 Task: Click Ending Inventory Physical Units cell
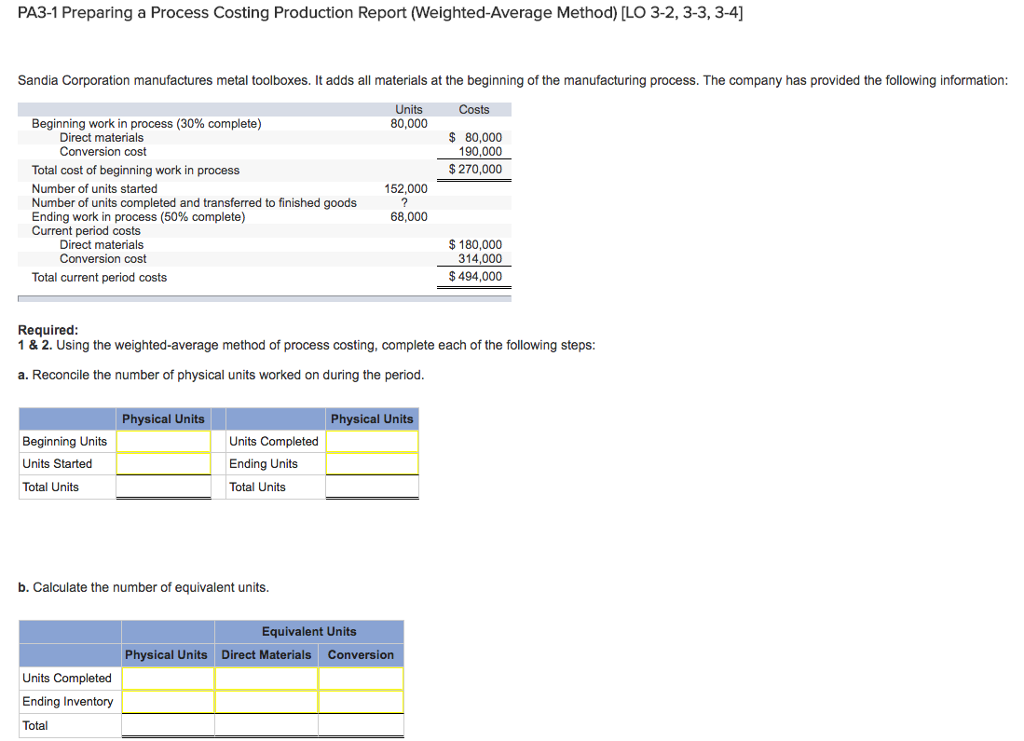pyautogui.click(x=167, y=701)
